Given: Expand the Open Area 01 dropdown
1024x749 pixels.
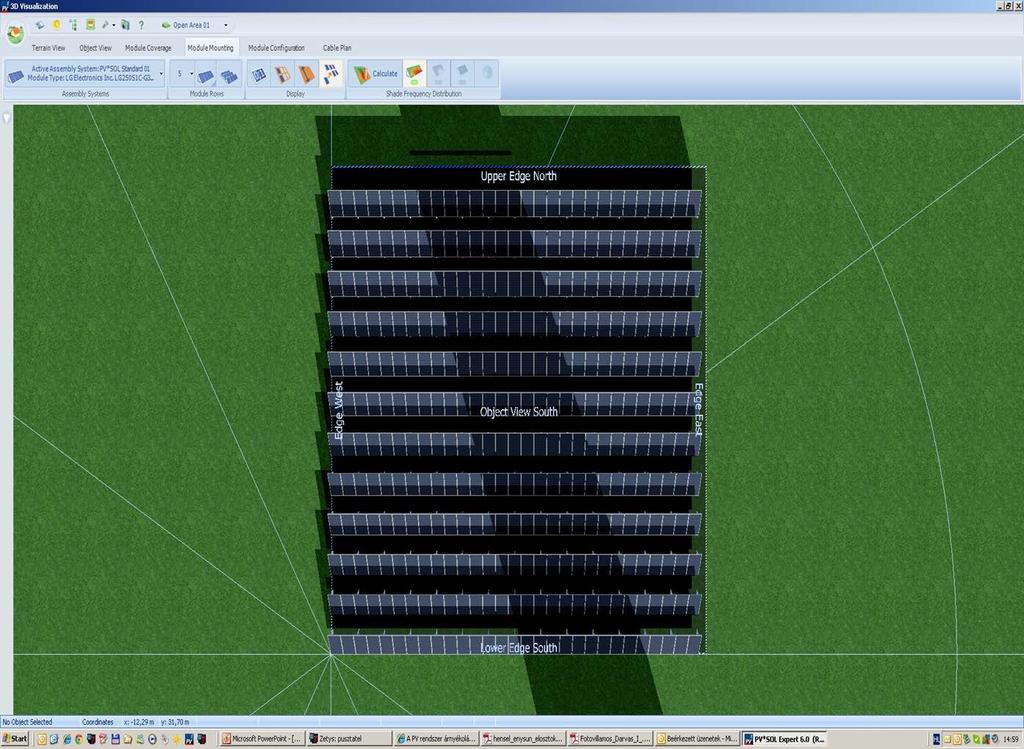Looking at the screenshot, I should point(226,25).
